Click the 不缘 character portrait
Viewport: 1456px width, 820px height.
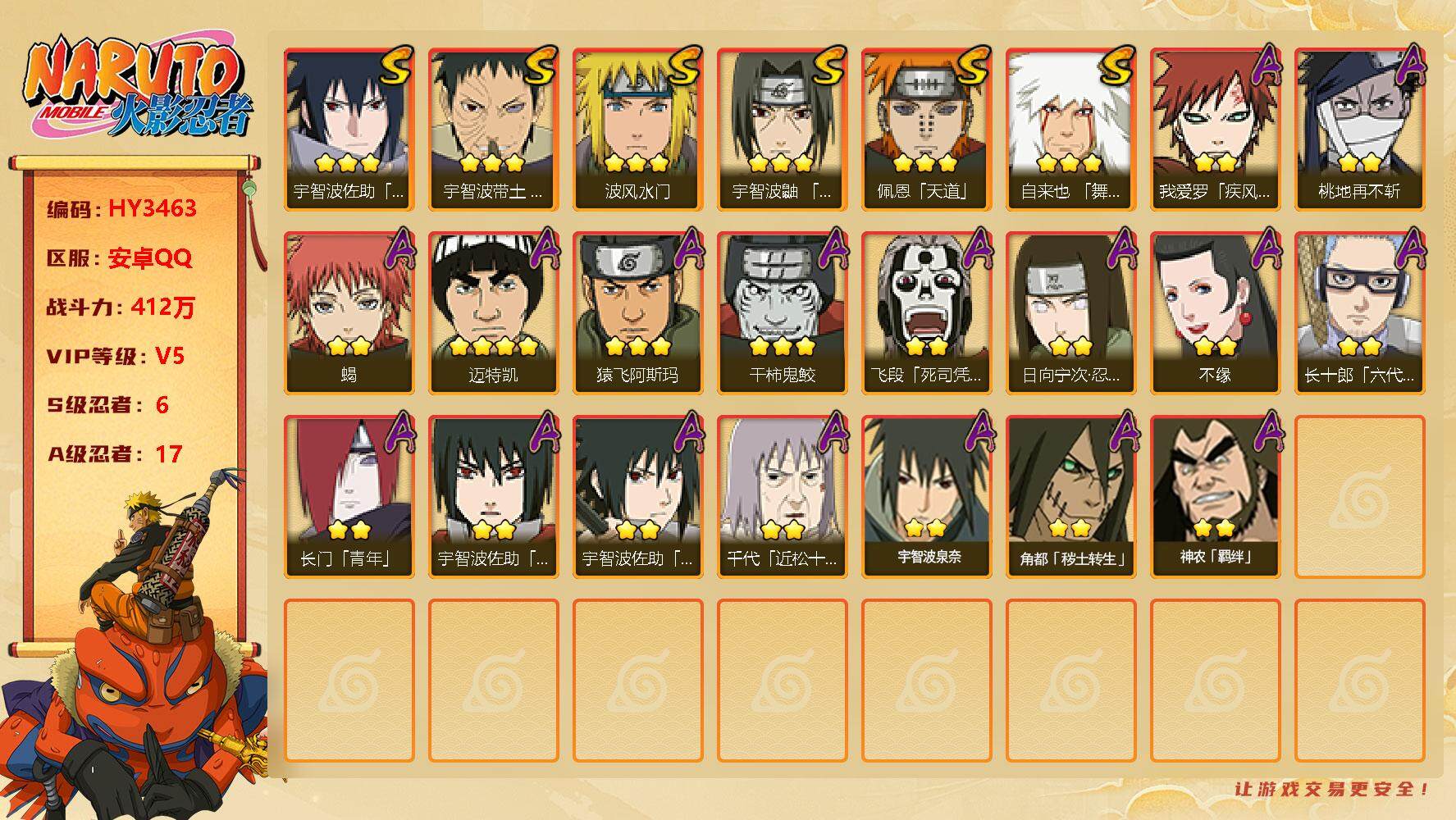(x=1215, y=312)
